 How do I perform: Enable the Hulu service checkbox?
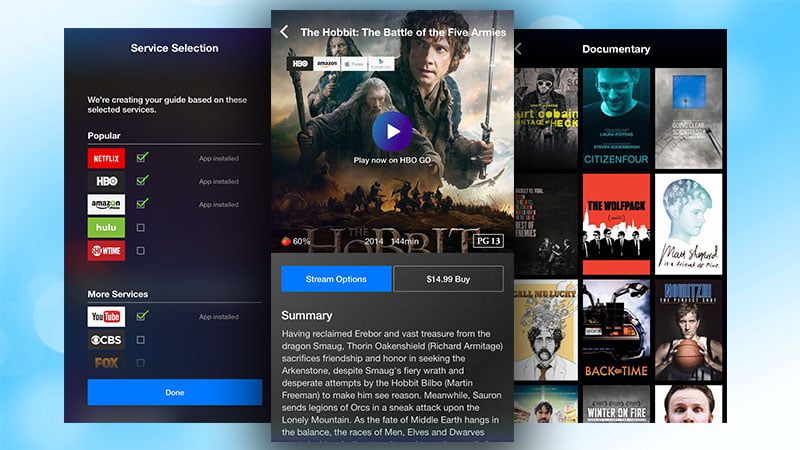140,228
